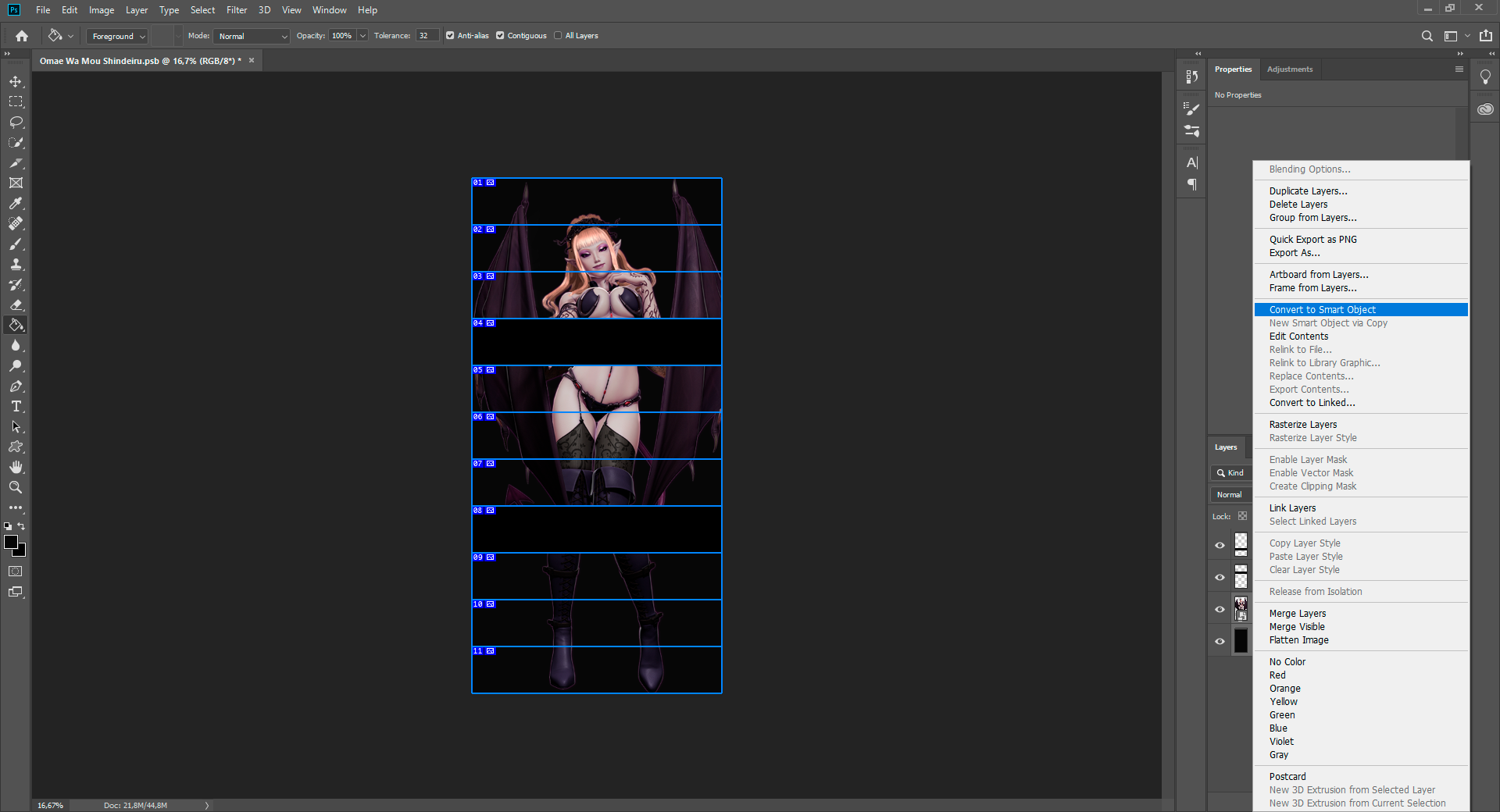Open the Paint Bucket tool preset picker
Image resolution: width=1500 pixels, height=812 pixels.
tap(61, 35)
